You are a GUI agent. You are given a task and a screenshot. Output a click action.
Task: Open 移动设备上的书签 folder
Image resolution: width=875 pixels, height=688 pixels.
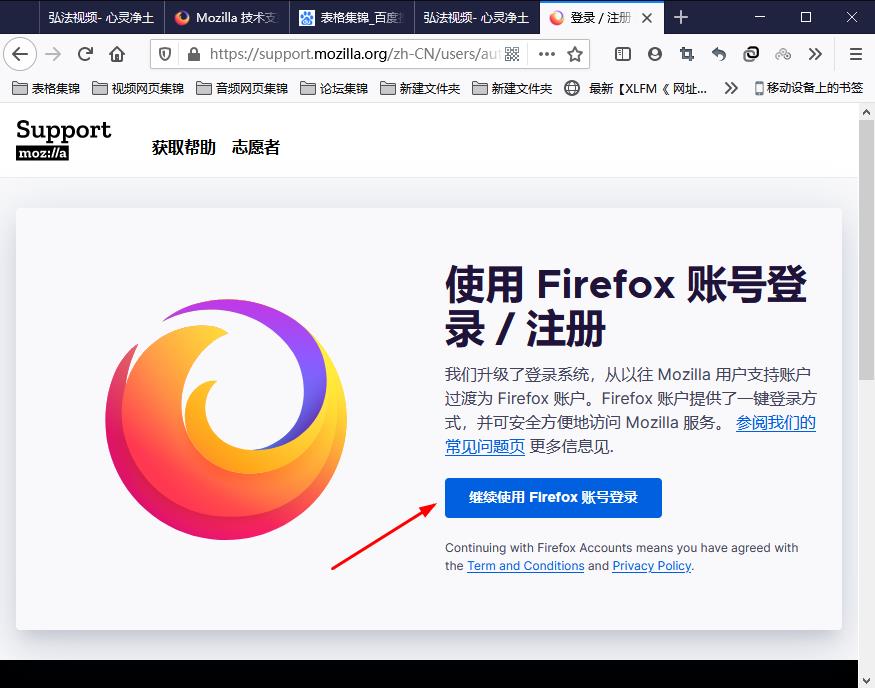point(809,88)
